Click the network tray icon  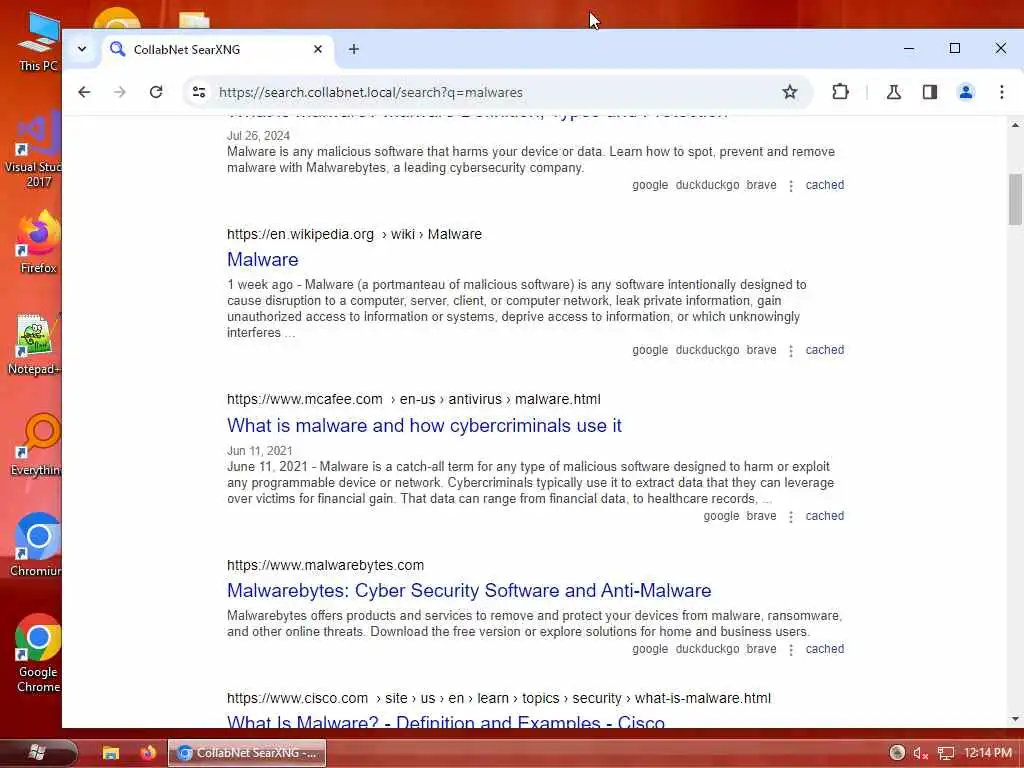(946, 754)
